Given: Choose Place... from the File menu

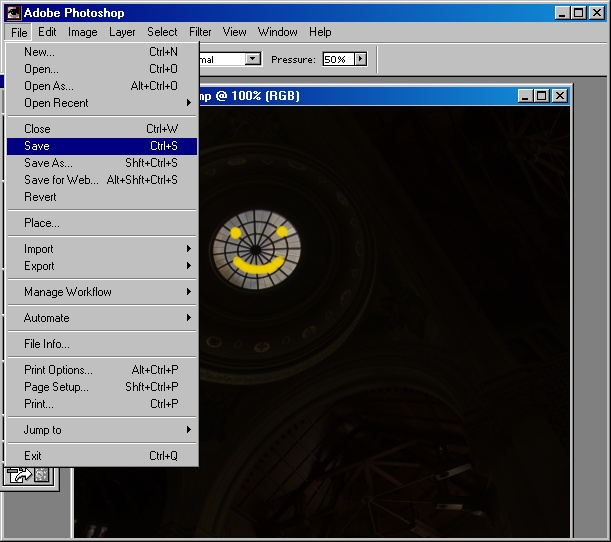Looking at the screenshot, I should [102, 223].
